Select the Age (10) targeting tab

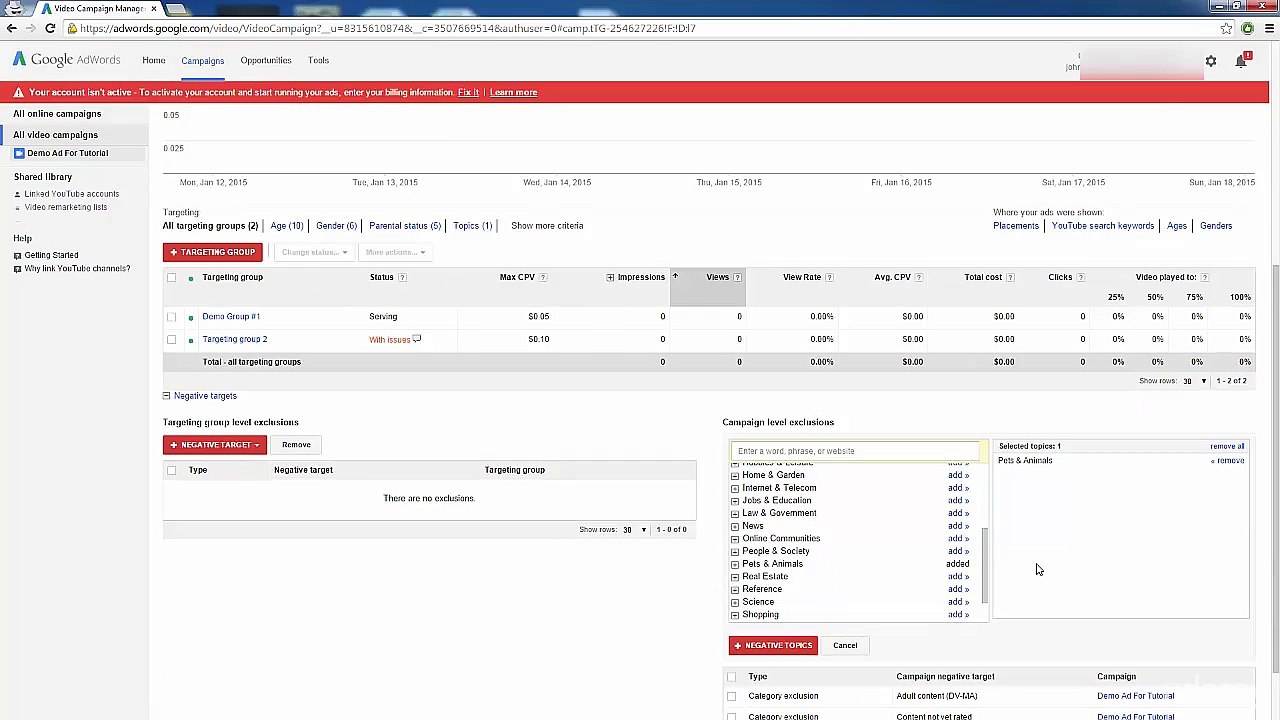click(286, 226)
